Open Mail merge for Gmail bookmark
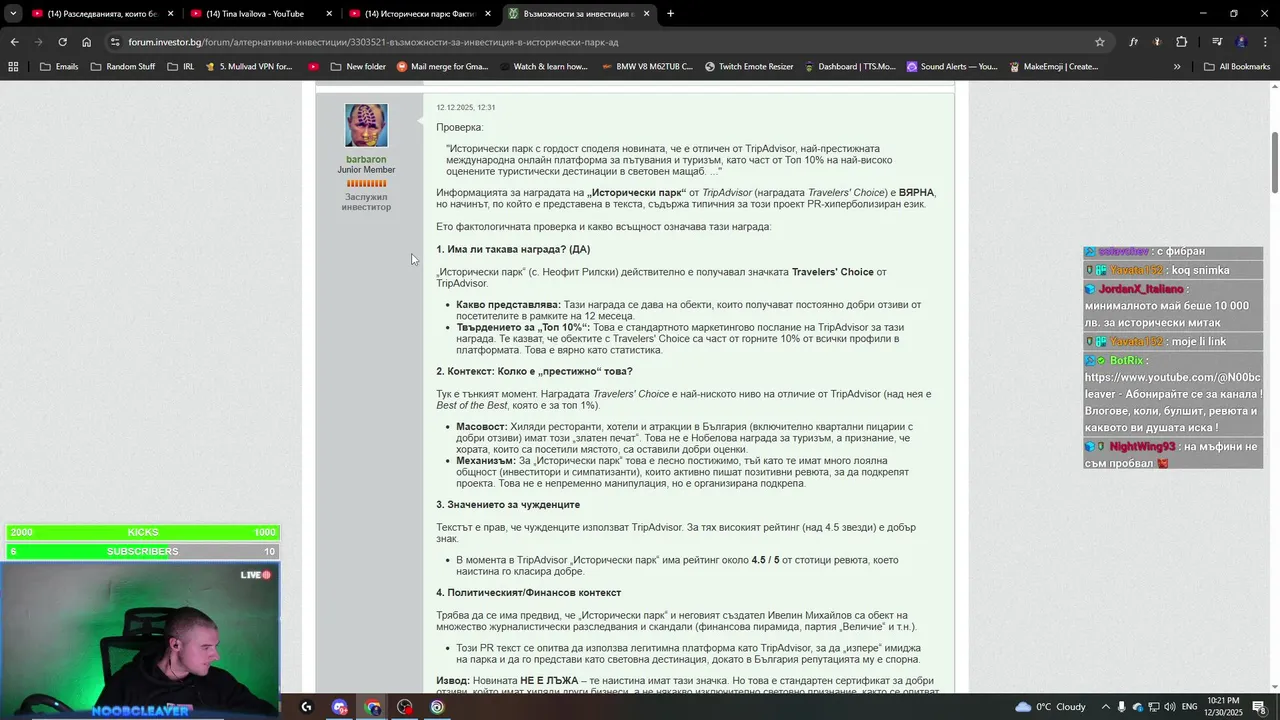The height and width of the screenshot is (720, 1280). point(442,67)
